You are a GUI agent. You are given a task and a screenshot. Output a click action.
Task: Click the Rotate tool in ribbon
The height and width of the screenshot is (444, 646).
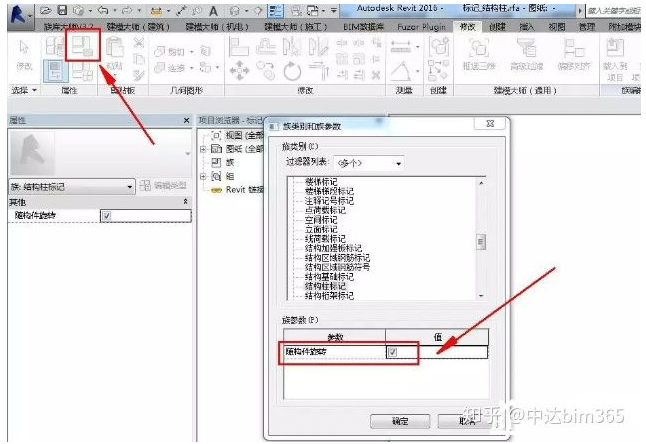point(292,70)
